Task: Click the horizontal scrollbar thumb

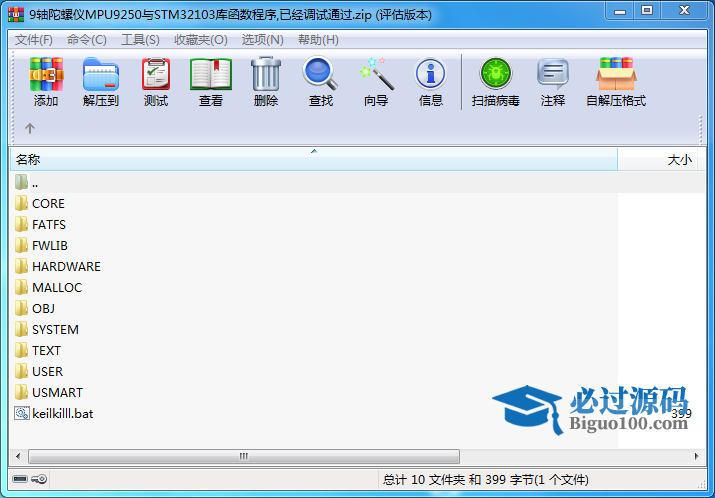Action: [x=244, y=456]
